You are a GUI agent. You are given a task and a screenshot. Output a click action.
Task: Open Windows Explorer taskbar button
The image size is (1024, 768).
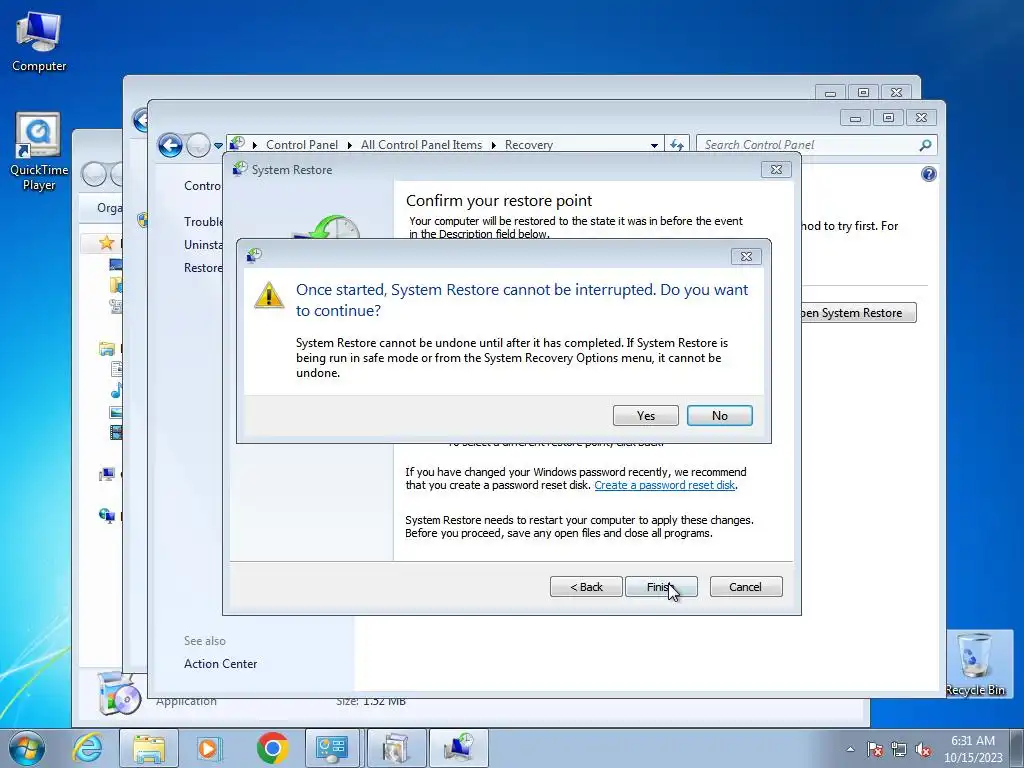coord(148,748)
